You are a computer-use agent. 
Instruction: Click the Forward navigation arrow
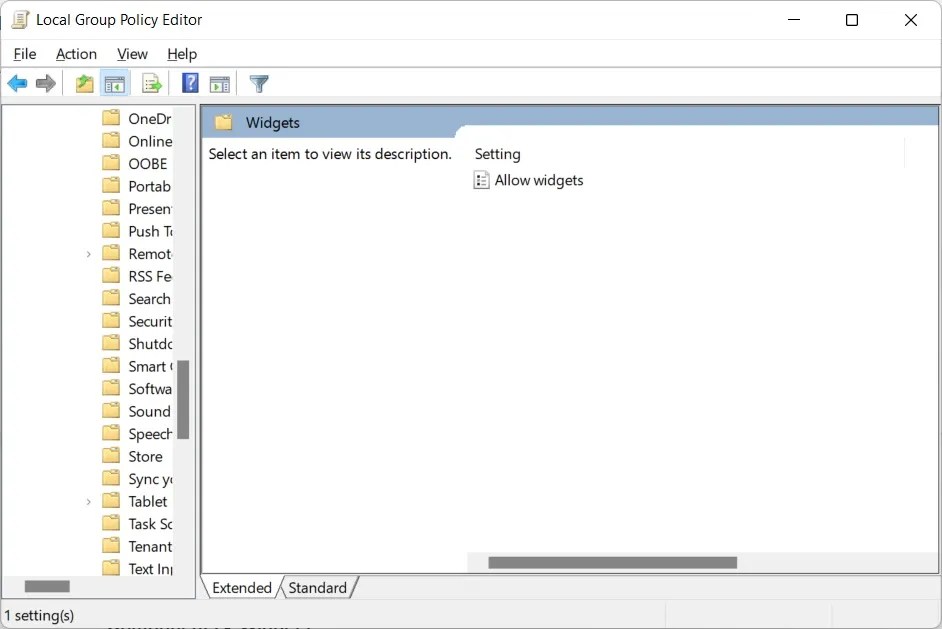[x=46, y=83]
